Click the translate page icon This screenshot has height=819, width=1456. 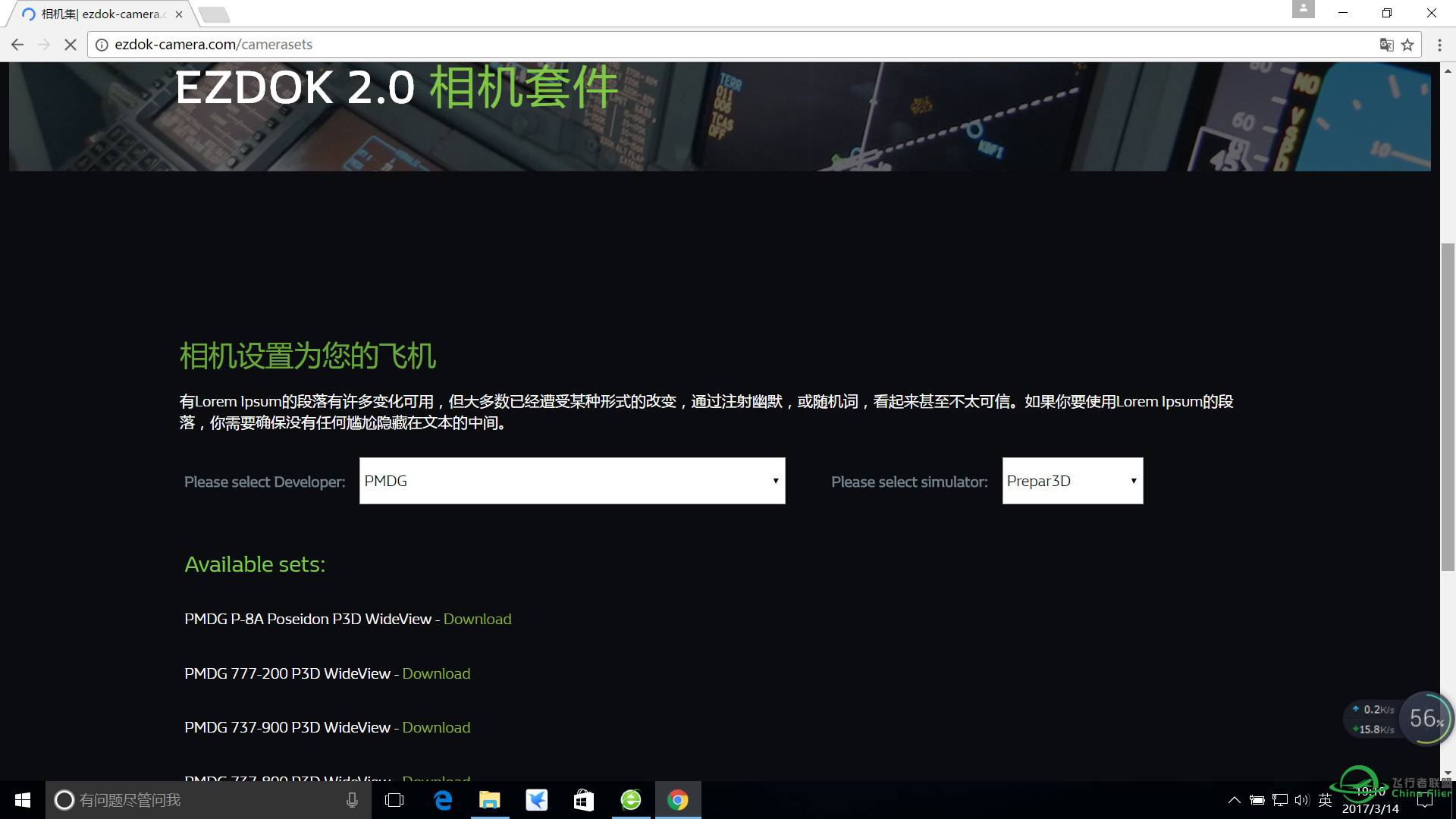pos(1386,45)
